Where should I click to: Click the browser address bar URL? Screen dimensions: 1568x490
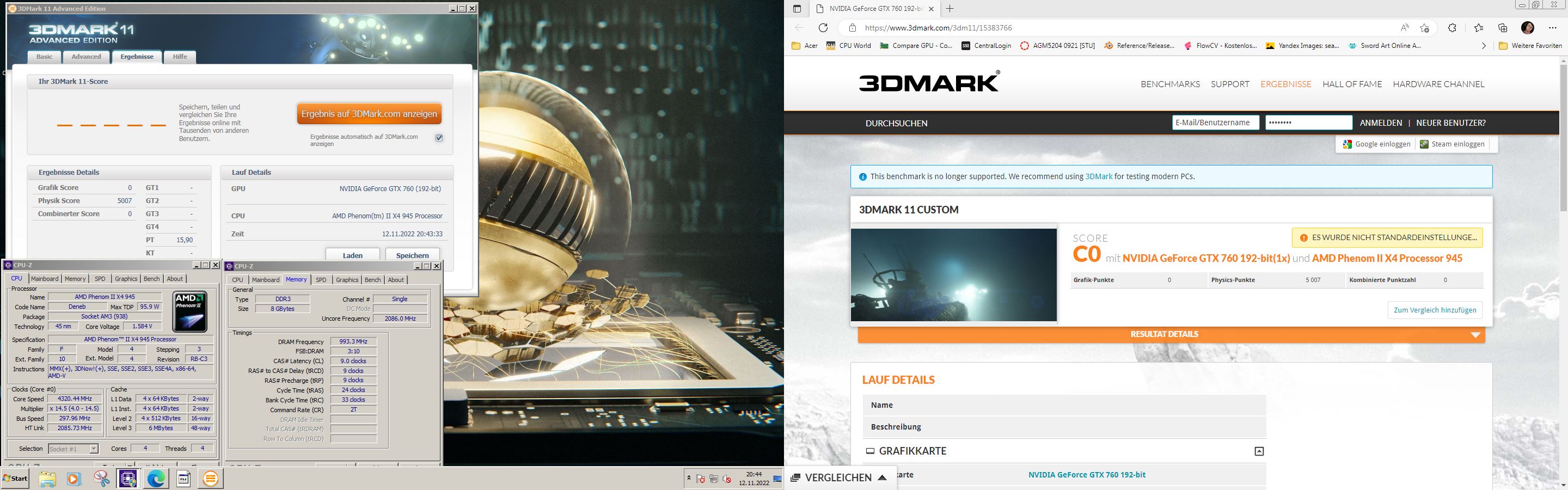tap(938, 28)
